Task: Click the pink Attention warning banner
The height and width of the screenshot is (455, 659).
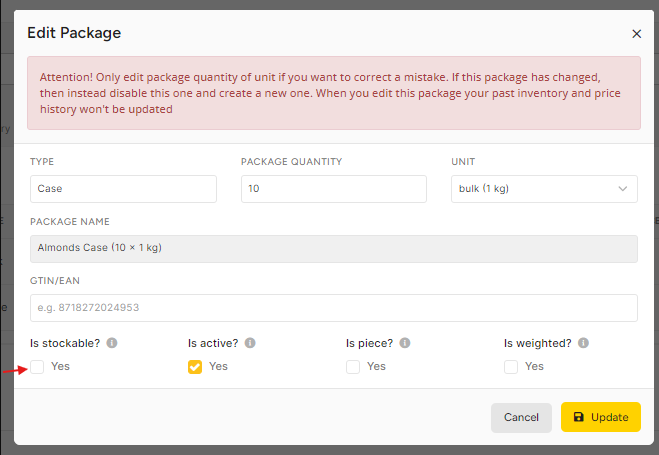Action: click(334, 93)
